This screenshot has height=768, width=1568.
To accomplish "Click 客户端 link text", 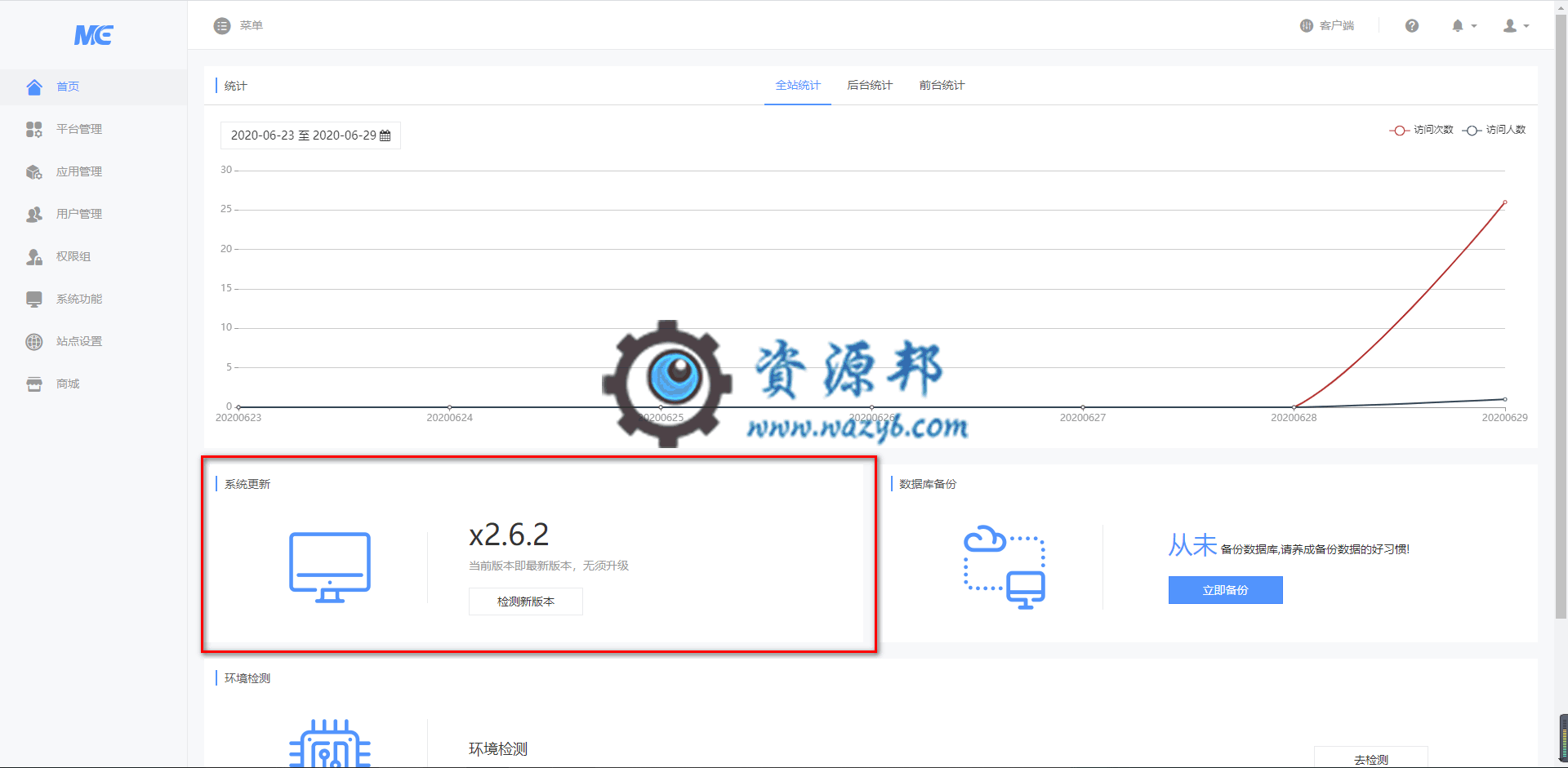I will (x=1337, y=25).
